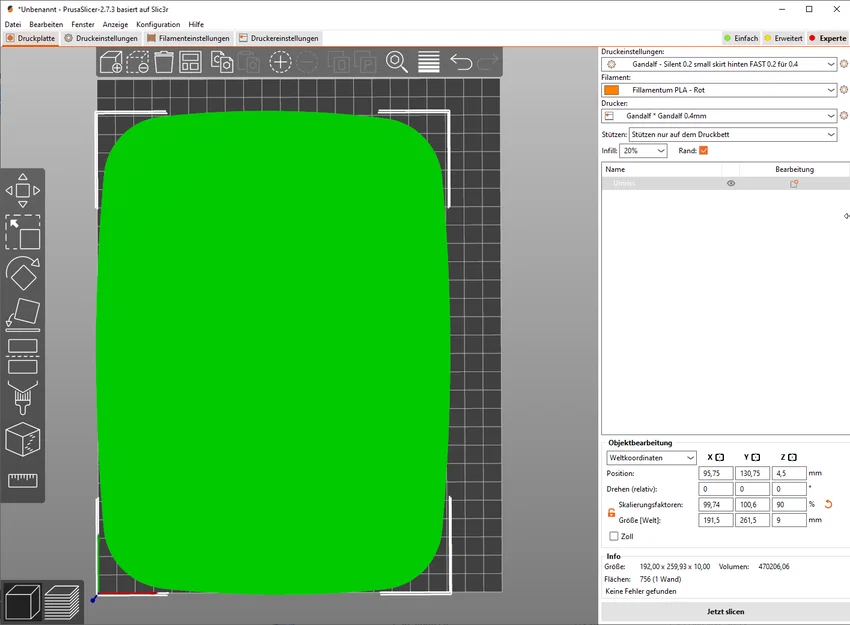Click the Arrange objects icon
This screenshot has width=850, height=625.
(x=190, y=62)
